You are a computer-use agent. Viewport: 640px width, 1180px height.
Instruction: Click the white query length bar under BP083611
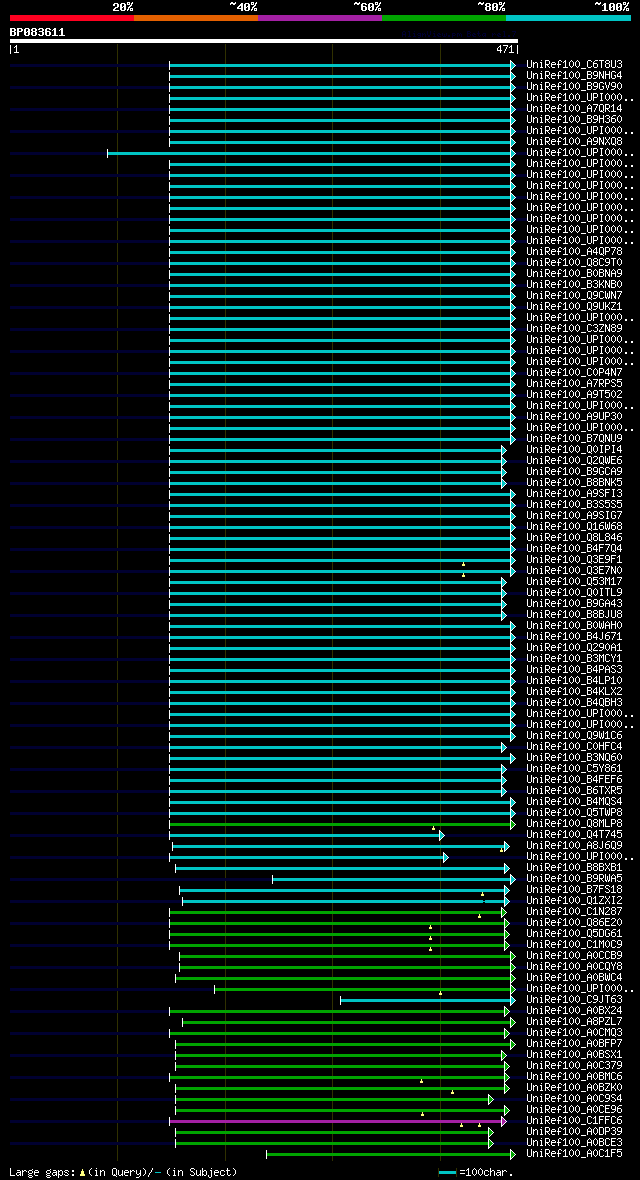click(x=264, y=41)
